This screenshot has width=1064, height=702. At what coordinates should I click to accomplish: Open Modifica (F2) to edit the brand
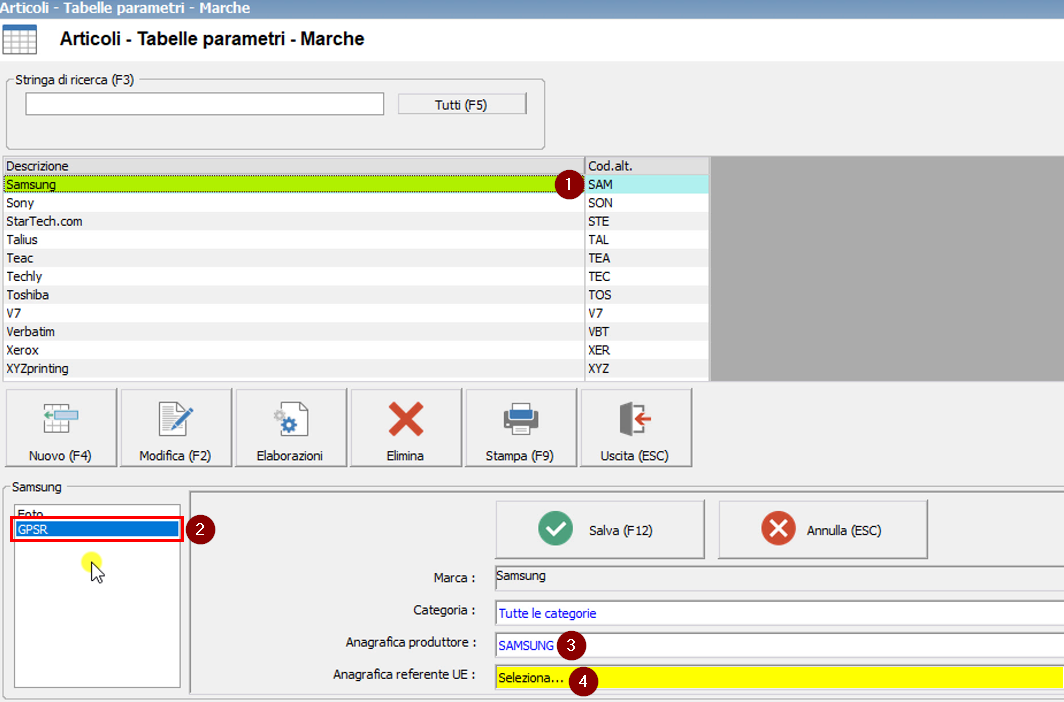pyautogui.click(x=176, y=427)
